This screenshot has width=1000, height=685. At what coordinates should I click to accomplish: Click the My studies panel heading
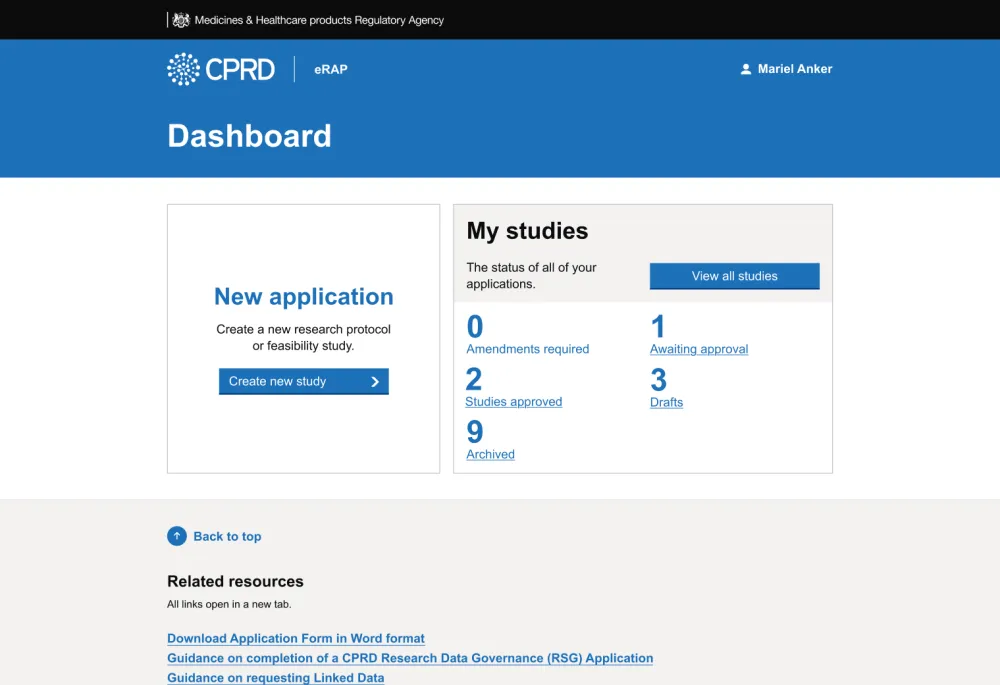coord(527,231)
